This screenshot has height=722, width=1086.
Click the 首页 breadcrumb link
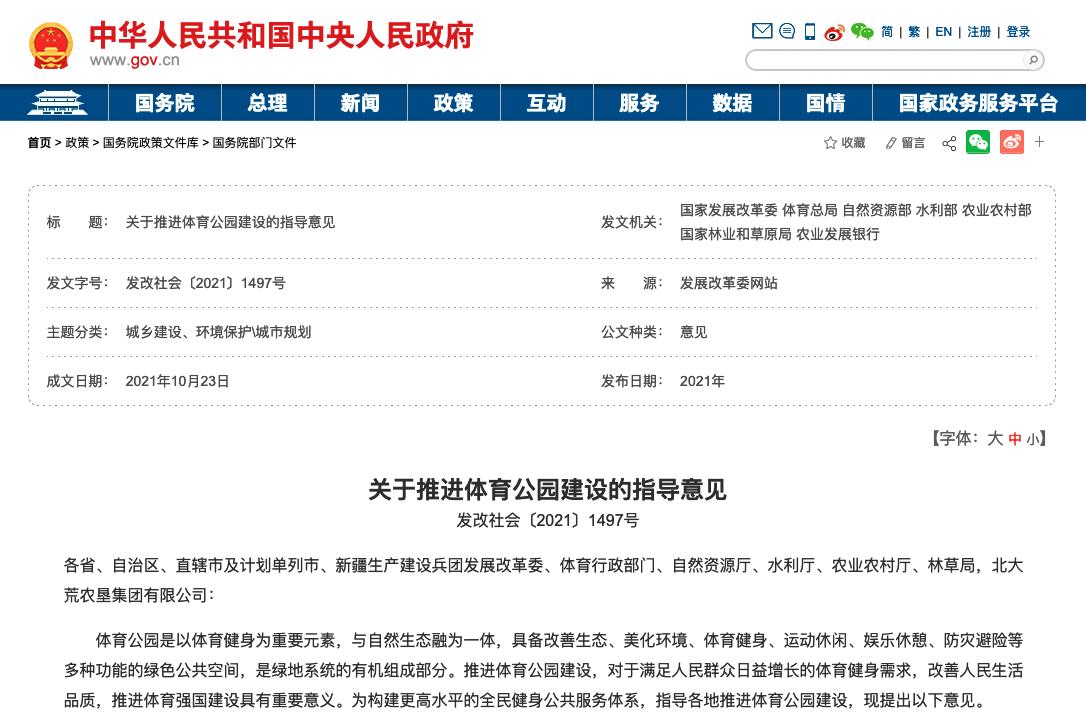39,142
